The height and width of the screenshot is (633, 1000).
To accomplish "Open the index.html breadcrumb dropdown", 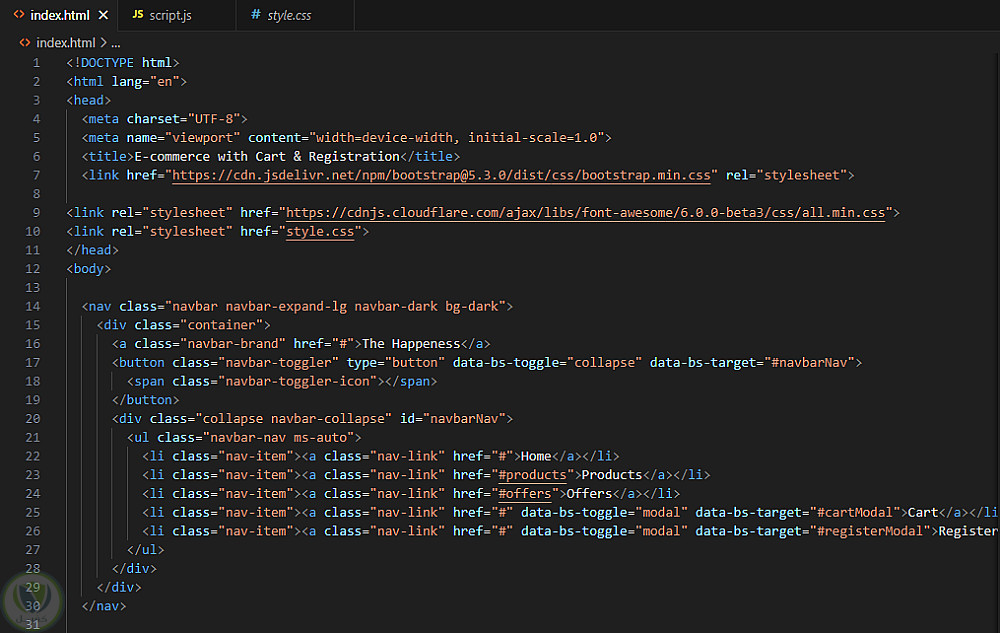I will tap(65, 43).
